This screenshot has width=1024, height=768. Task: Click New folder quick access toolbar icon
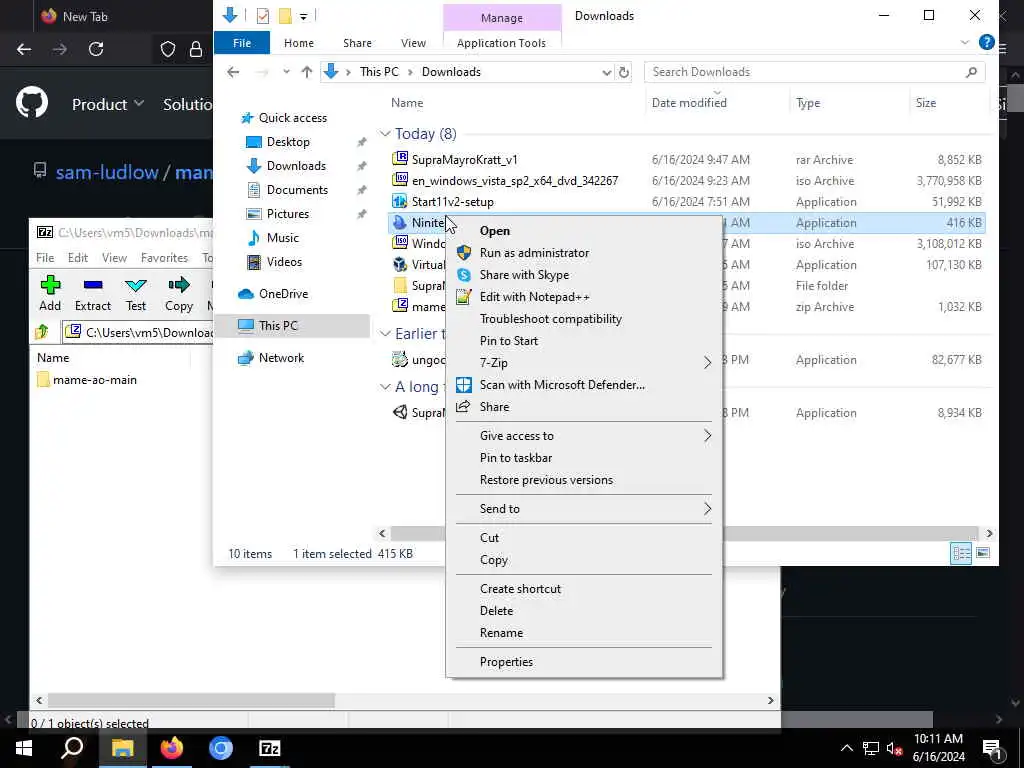click(x=285, y=16)
